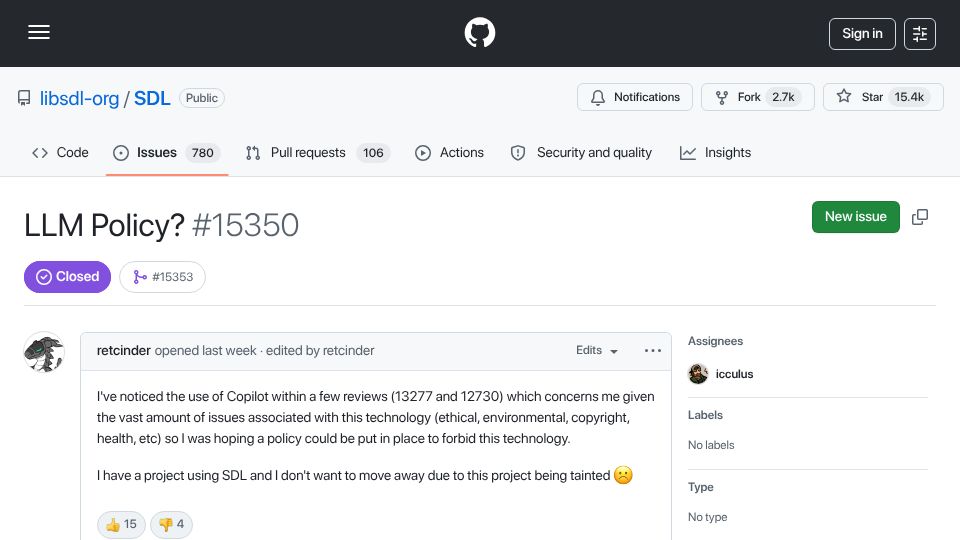
Task: Click the Pull requests count 106 badge
Action: [373, 152]
